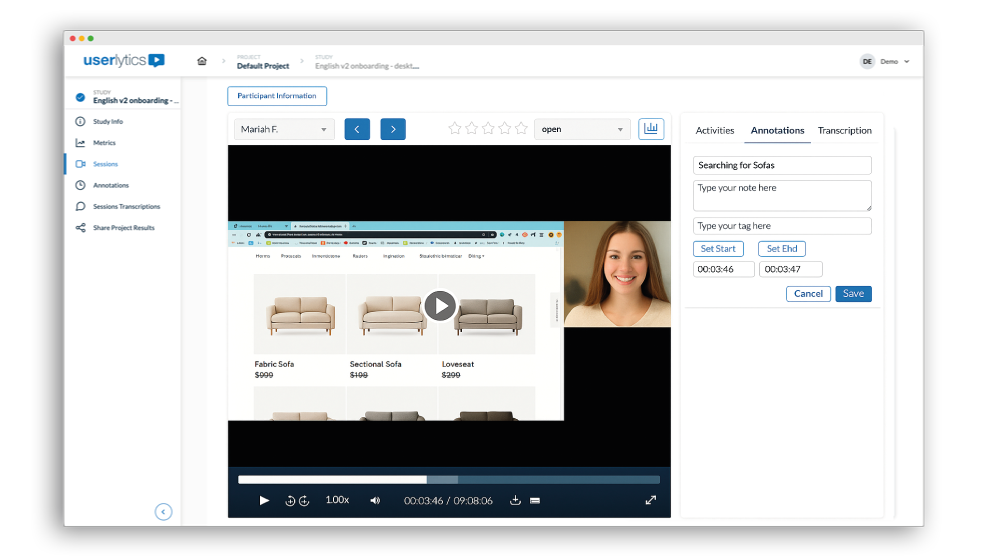Open the status dropdown showing open
The width and height of the screenshot is (1000, 559).
pos(582,129)
